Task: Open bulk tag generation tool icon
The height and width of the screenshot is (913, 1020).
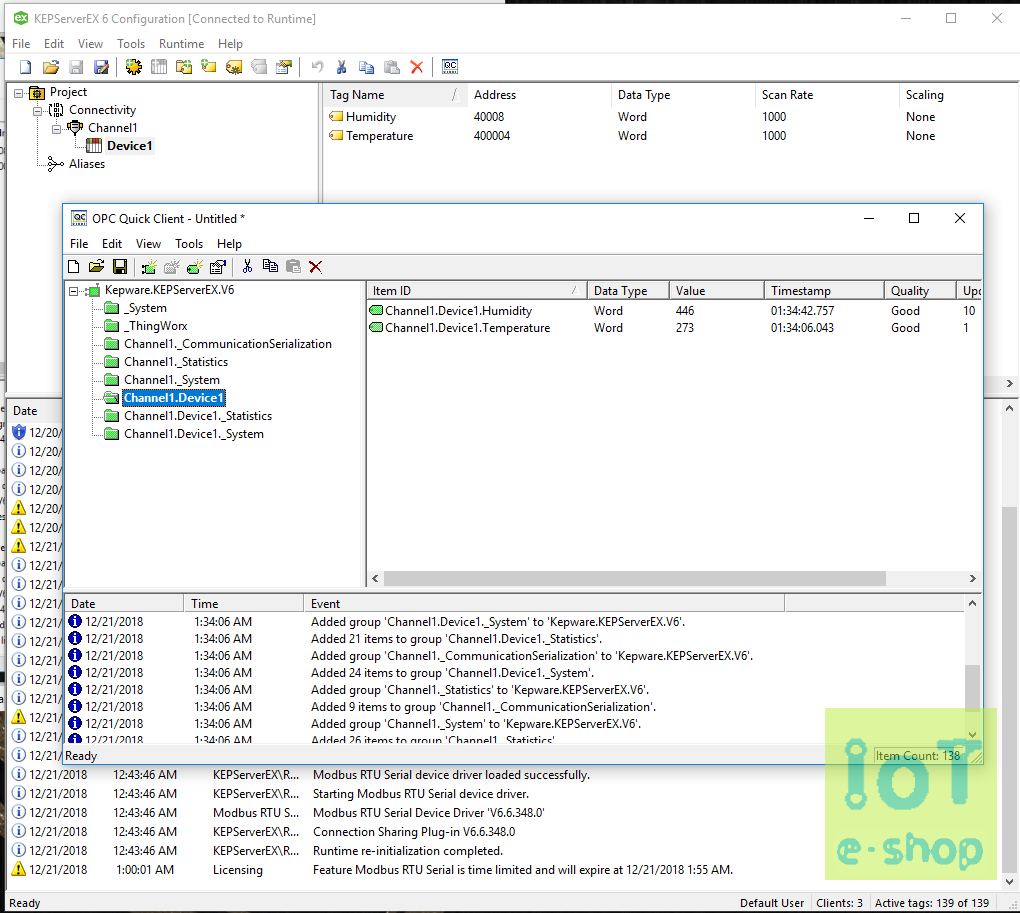Action: 234,67
